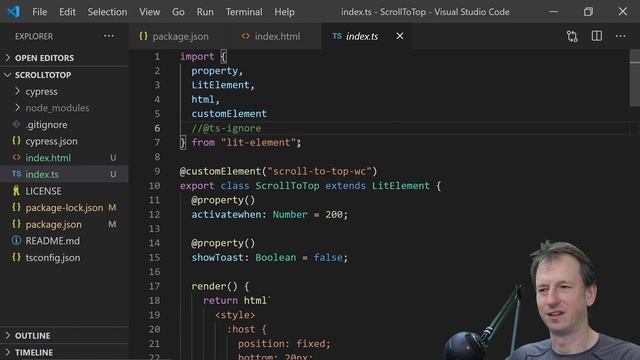This screenshot has height=360, width=640.
Task: Click the .gitignore file icon
Action: [x=16, y=124]
